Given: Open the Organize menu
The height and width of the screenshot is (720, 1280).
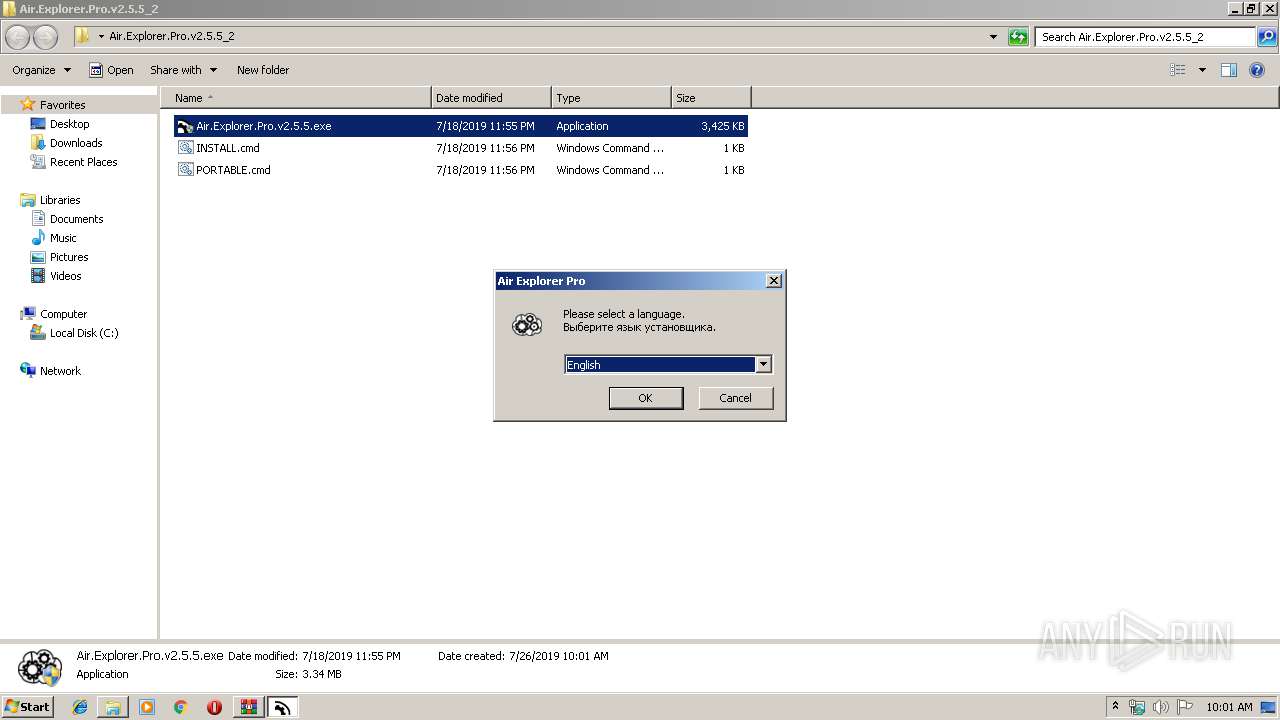Looking at the screenshot, I should tap(41, 70).
